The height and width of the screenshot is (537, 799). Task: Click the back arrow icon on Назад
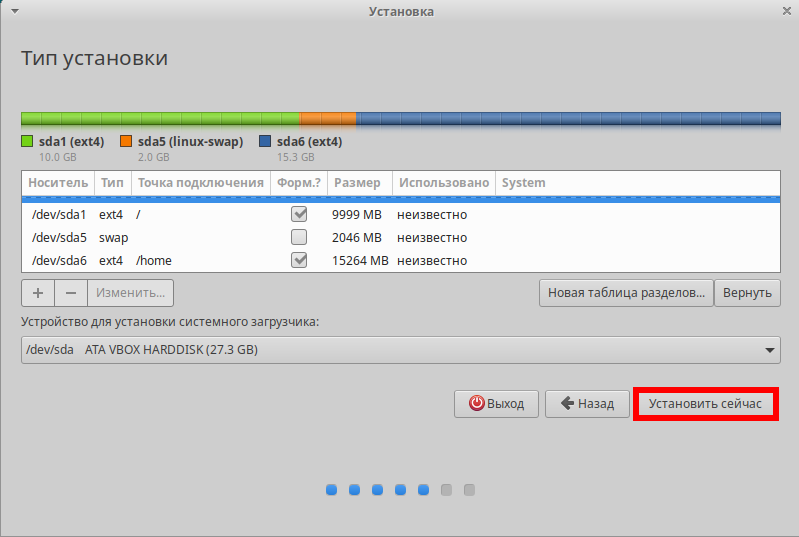[x=567, y=404]
